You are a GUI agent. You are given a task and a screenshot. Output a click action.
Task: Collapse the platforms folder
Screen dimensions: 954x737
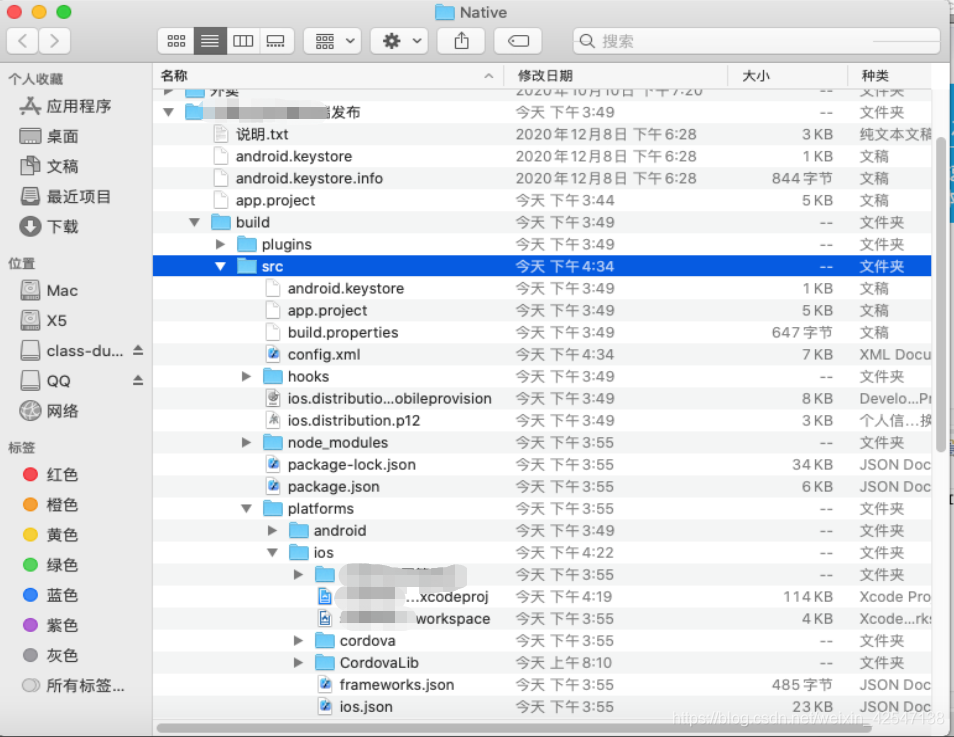coord(246,508)
